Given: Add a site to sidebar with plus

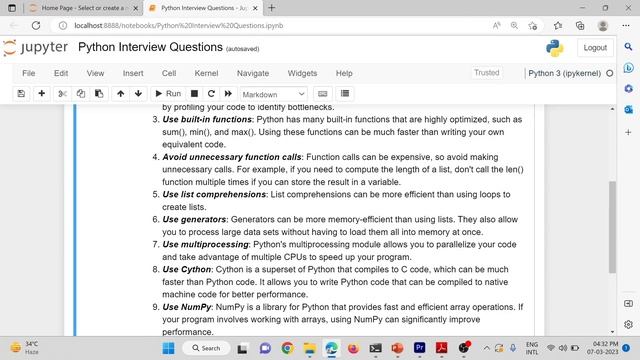Looking at the screenshot, I should (629, 132).
